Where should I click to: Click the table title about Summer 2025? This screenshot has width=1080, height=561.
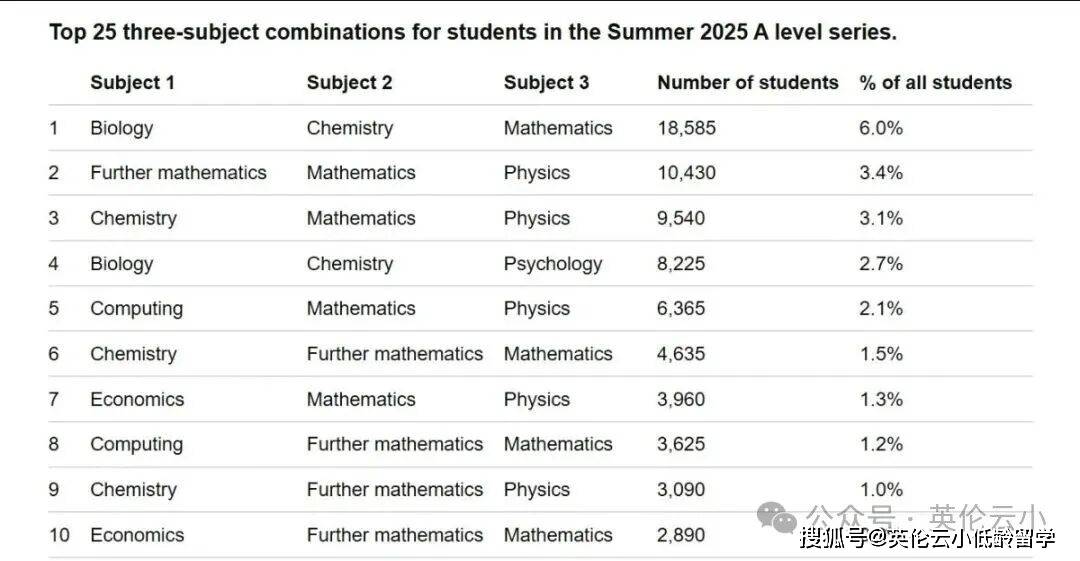tap(472, 32)
